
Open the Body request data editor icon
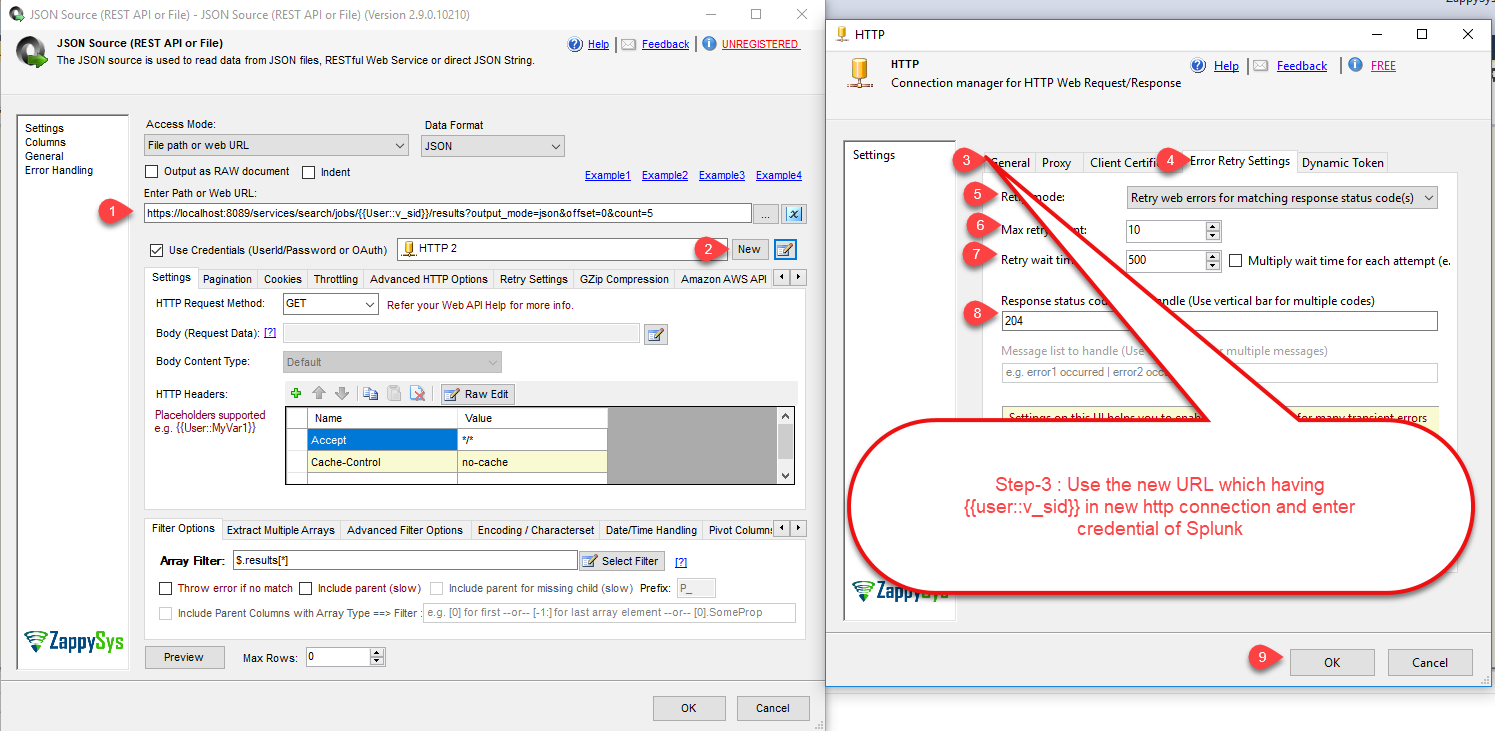[x=656, y=334]
